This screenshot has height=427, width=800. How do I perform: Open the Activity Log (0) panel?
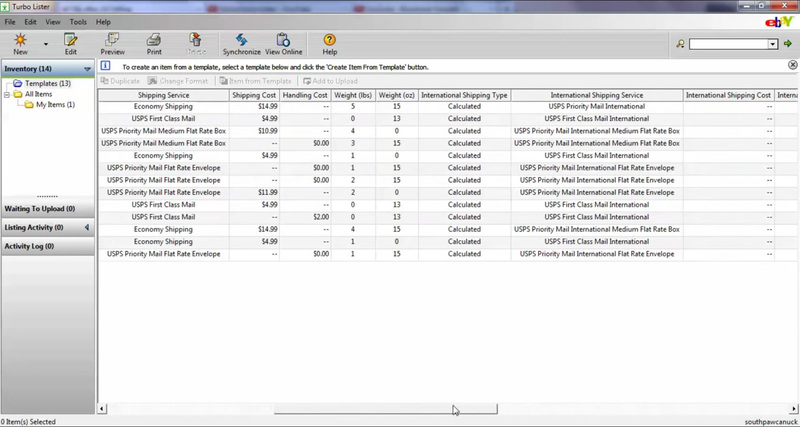48,246
